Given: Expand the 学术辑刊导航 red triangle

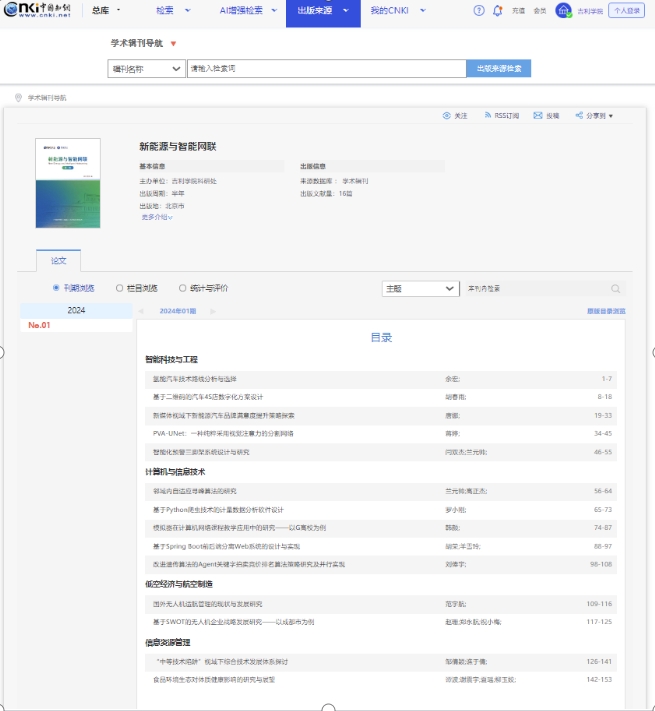Looking at the screenshot, I should pyautogui.click(x=173, y=44).
